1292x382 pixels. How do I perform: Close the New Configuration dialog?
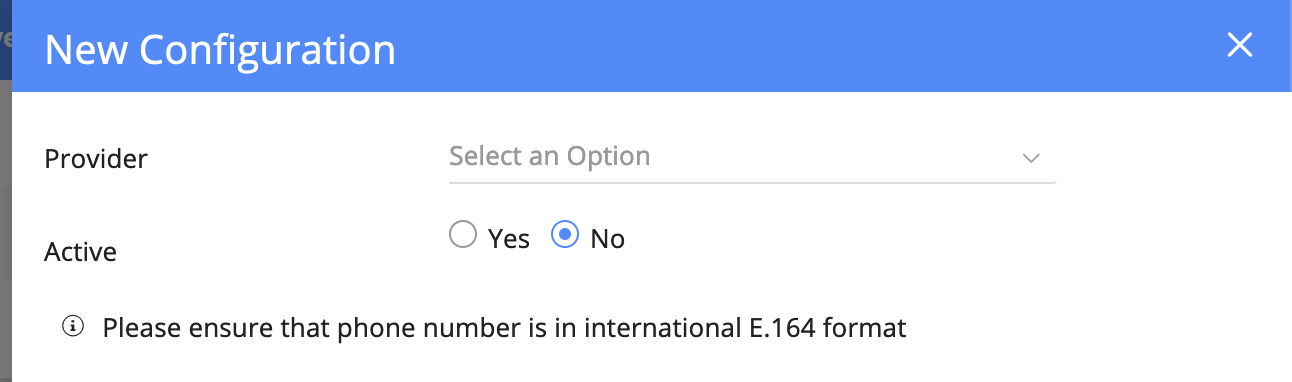pos(1239,46)
